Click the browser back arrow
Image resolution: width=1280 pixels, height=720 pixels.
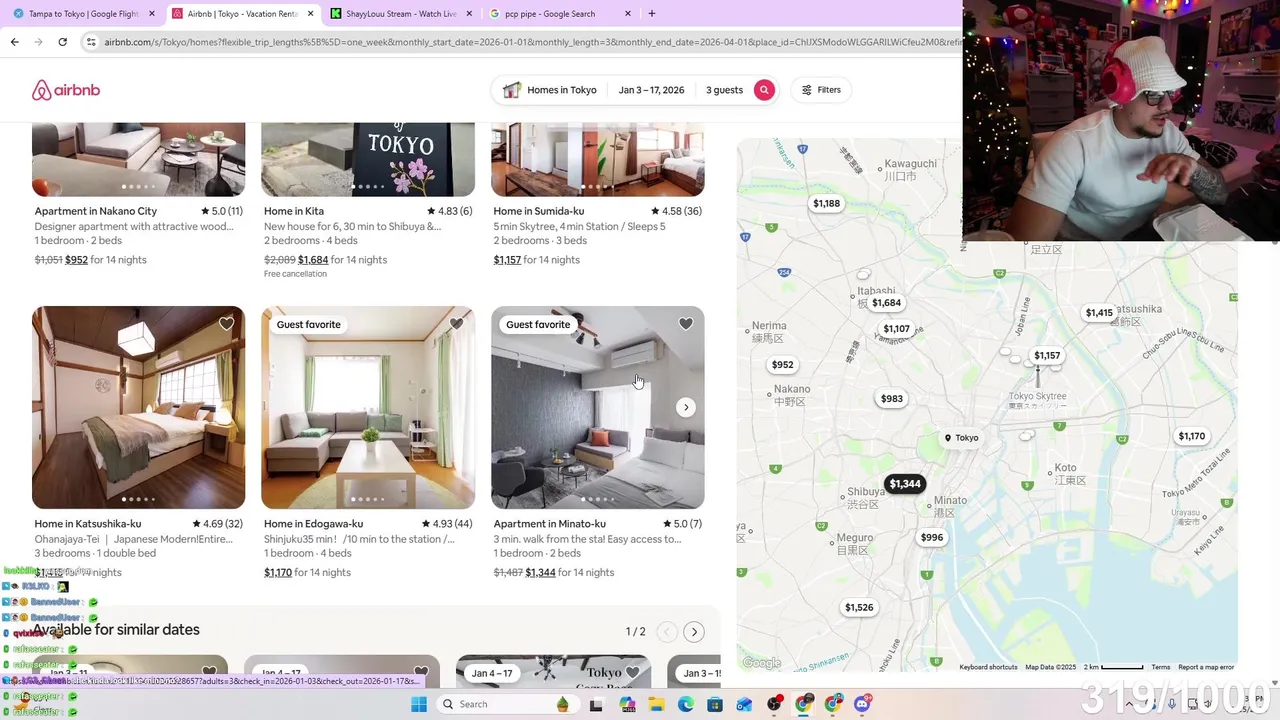(x=14, y=42)
